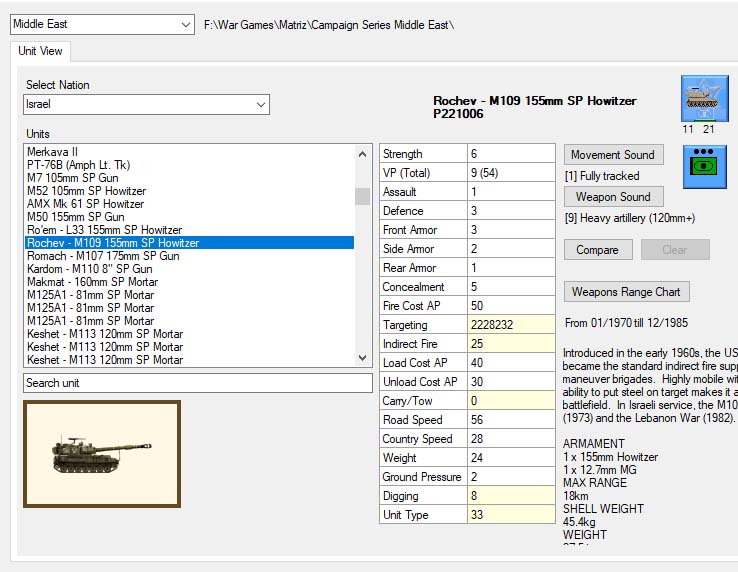Click the units list scroll up arrow
738x572 pixels.
pos(362,154)
